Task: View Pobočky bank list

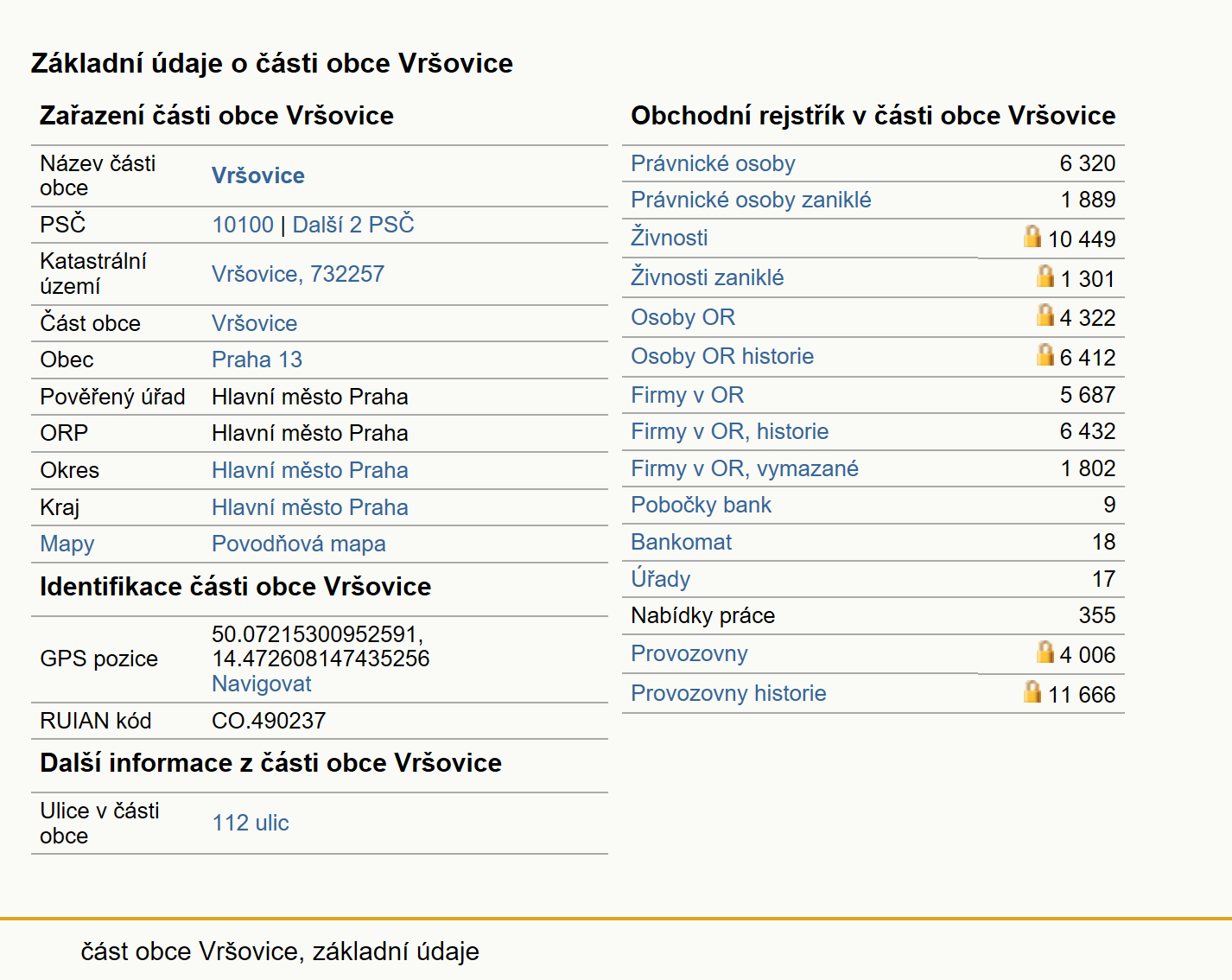Action: [701, 505]
